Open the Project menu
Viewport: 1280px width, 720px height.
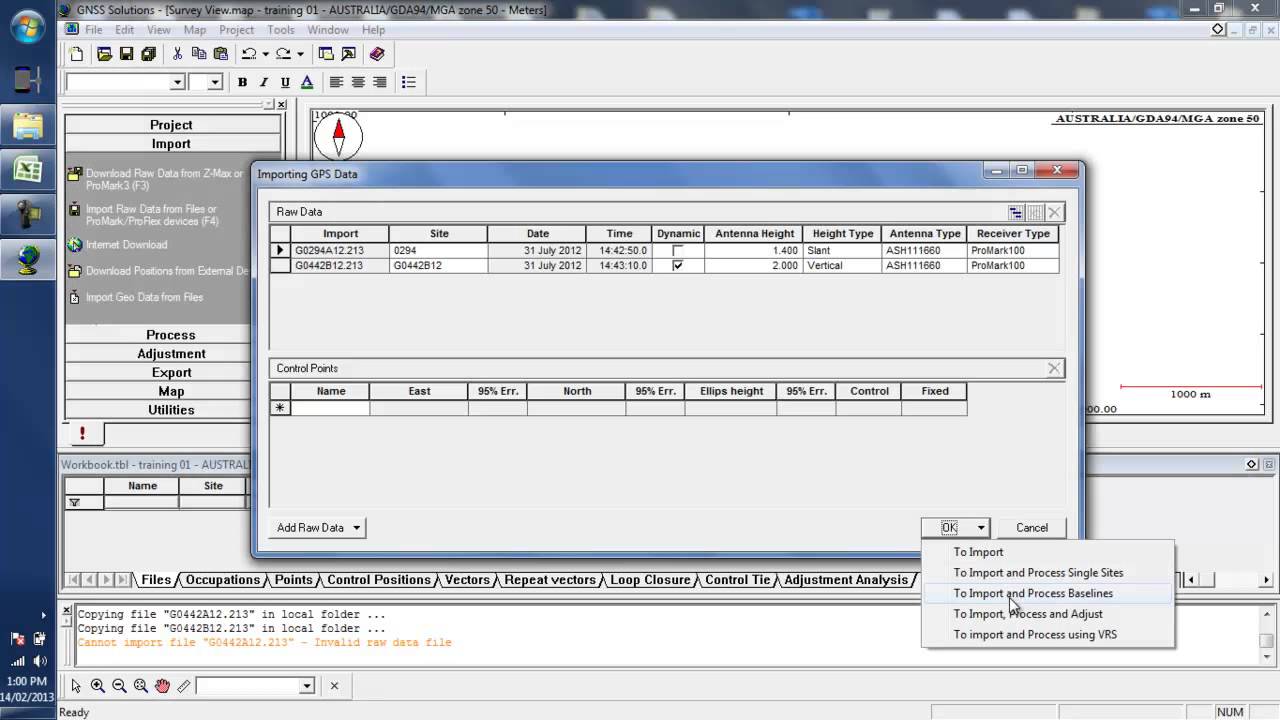click(236, 30)
